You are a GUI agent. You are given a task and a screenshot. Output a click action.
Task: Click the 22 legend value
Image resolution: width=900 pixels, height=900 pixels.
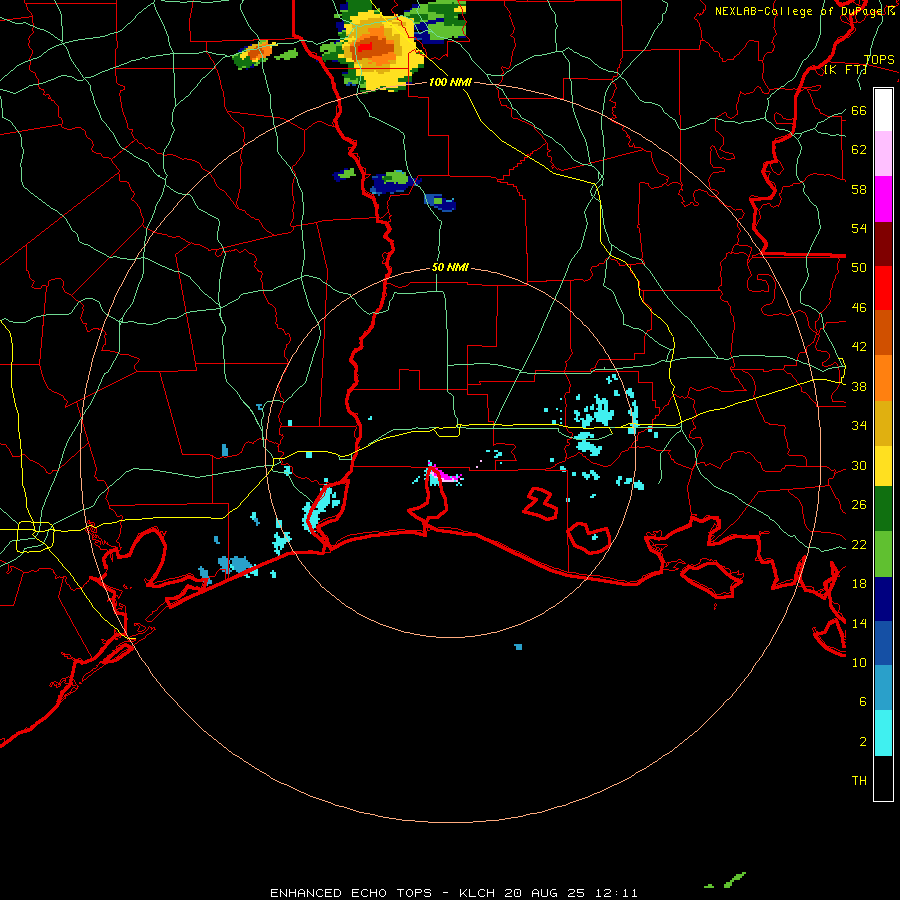pos(859,545)
